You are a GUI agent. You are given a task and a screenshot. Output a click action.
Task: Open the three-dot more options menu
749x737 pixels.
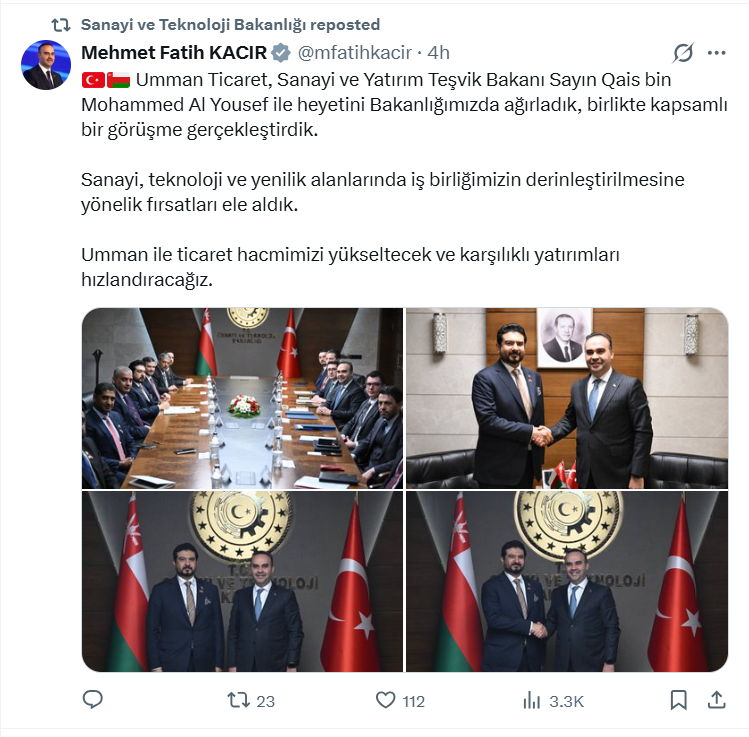coord(717,53)
